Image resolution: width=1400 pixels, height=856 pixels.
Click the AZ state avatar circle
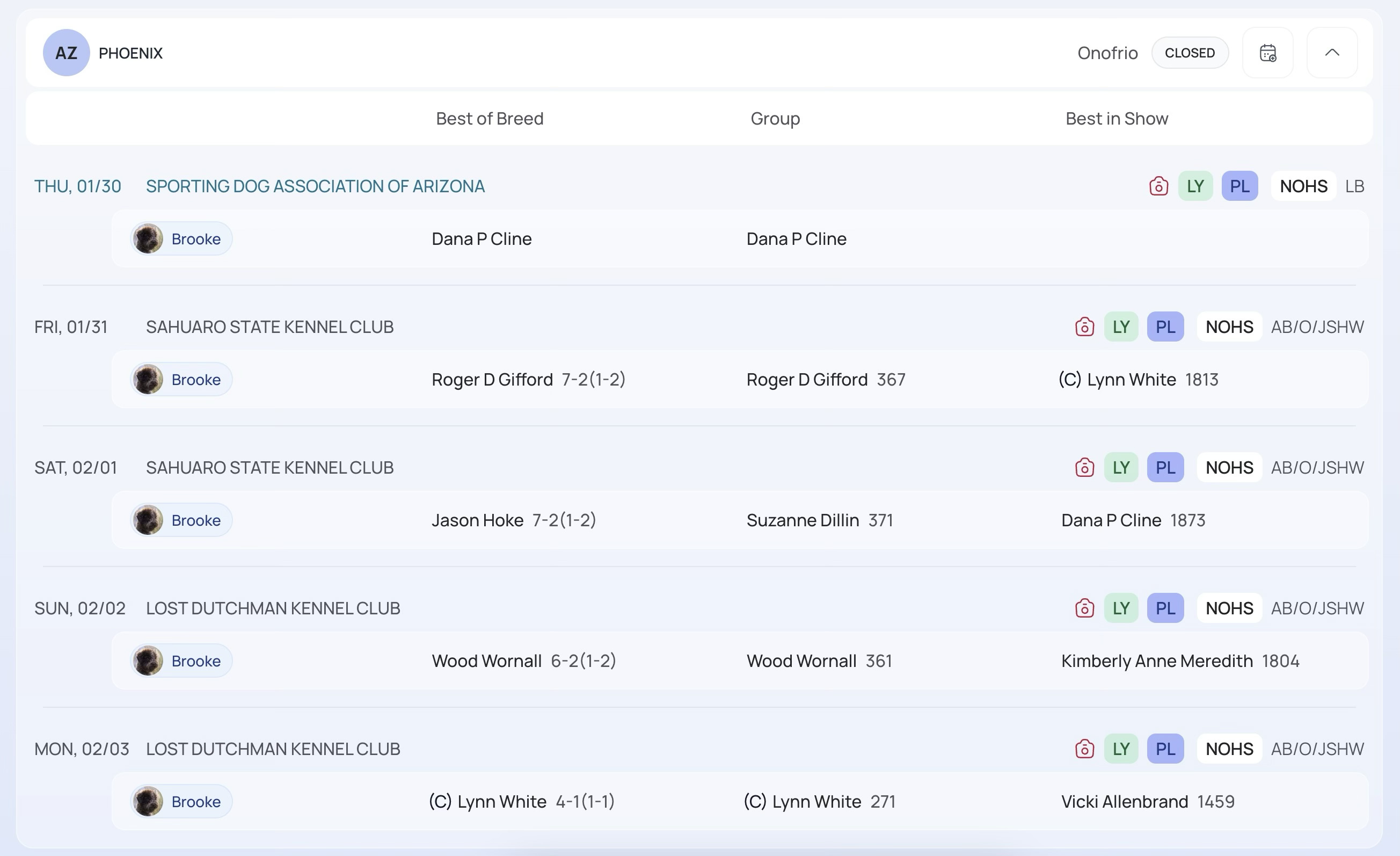point(67,53)
